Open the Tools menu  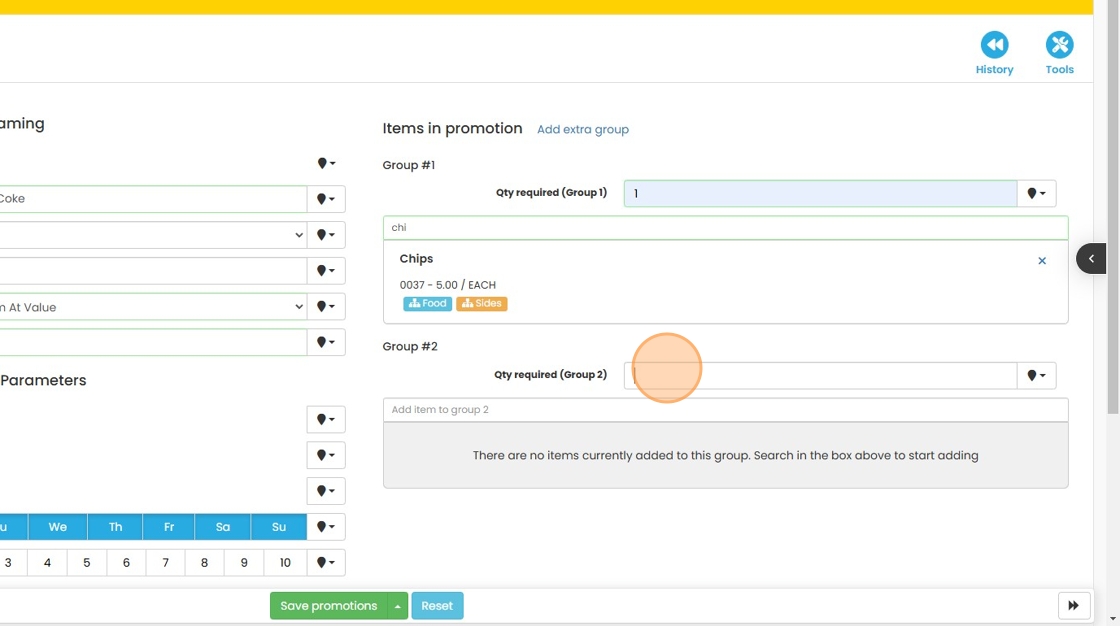pyautogui.click(x=1059, y=54)
